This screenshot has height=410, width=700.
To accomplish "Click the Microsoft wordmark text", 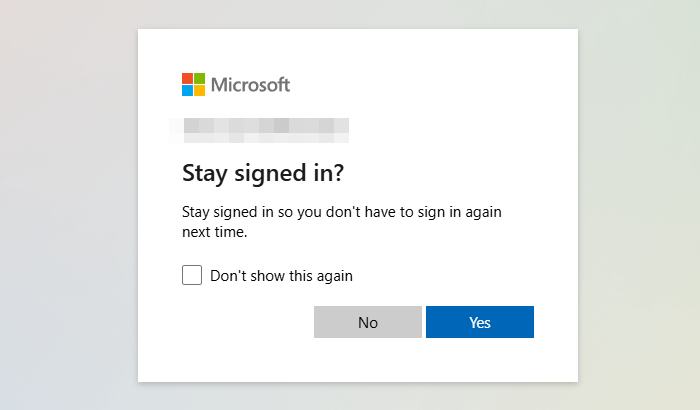I will click(x=250, y=85).
